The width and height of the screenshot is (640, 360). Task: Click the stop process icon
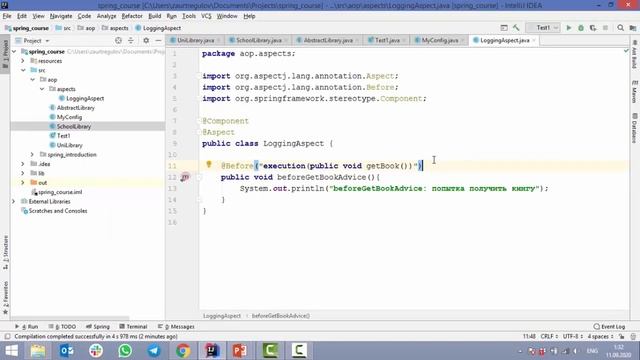click(605, 28)
